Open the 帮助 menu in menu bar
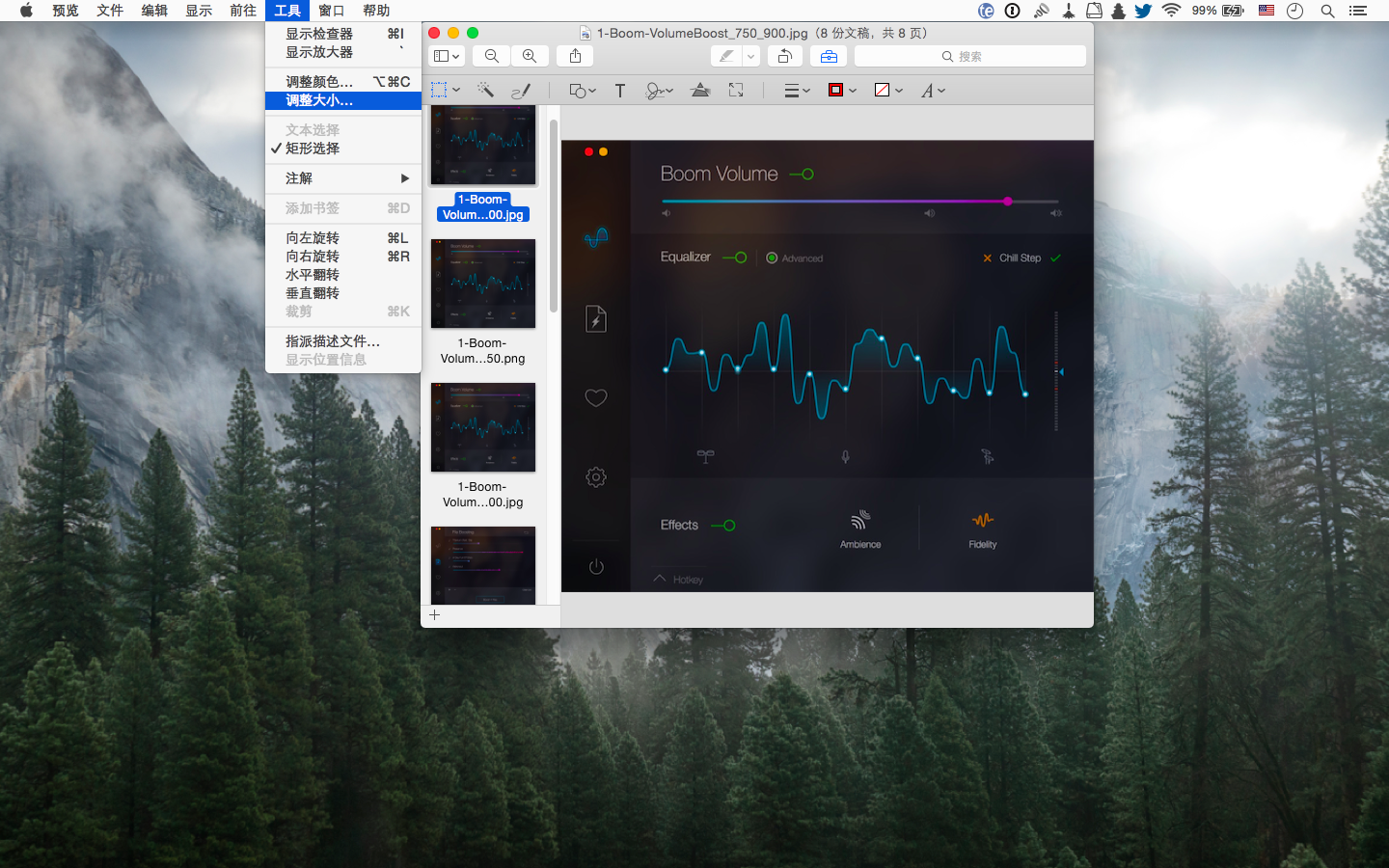Screen dimensions: 1389x868 coord(376,11)
